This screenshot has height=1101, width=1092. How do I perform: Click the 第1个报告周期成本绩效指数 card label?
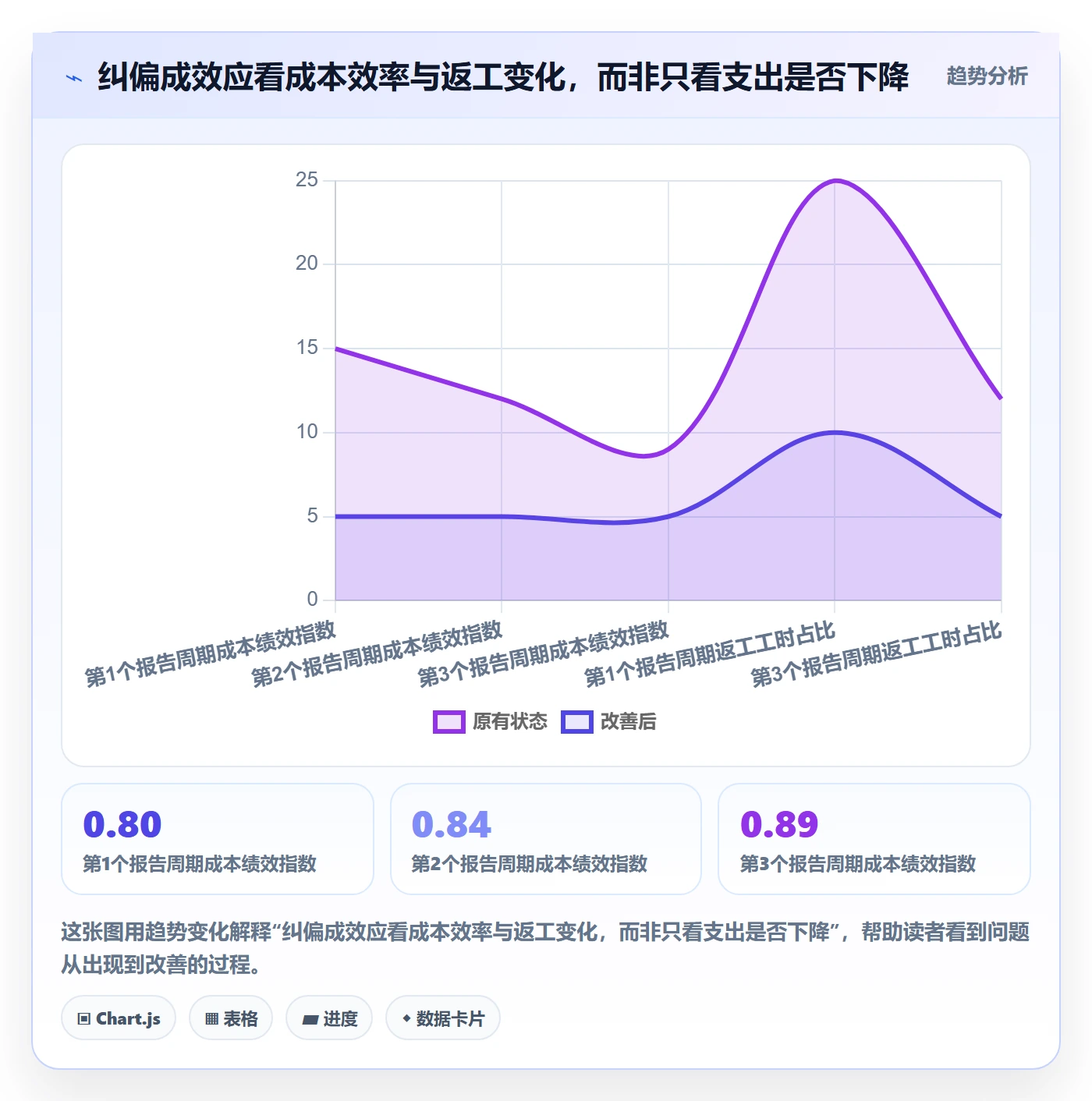click(200, 864)
